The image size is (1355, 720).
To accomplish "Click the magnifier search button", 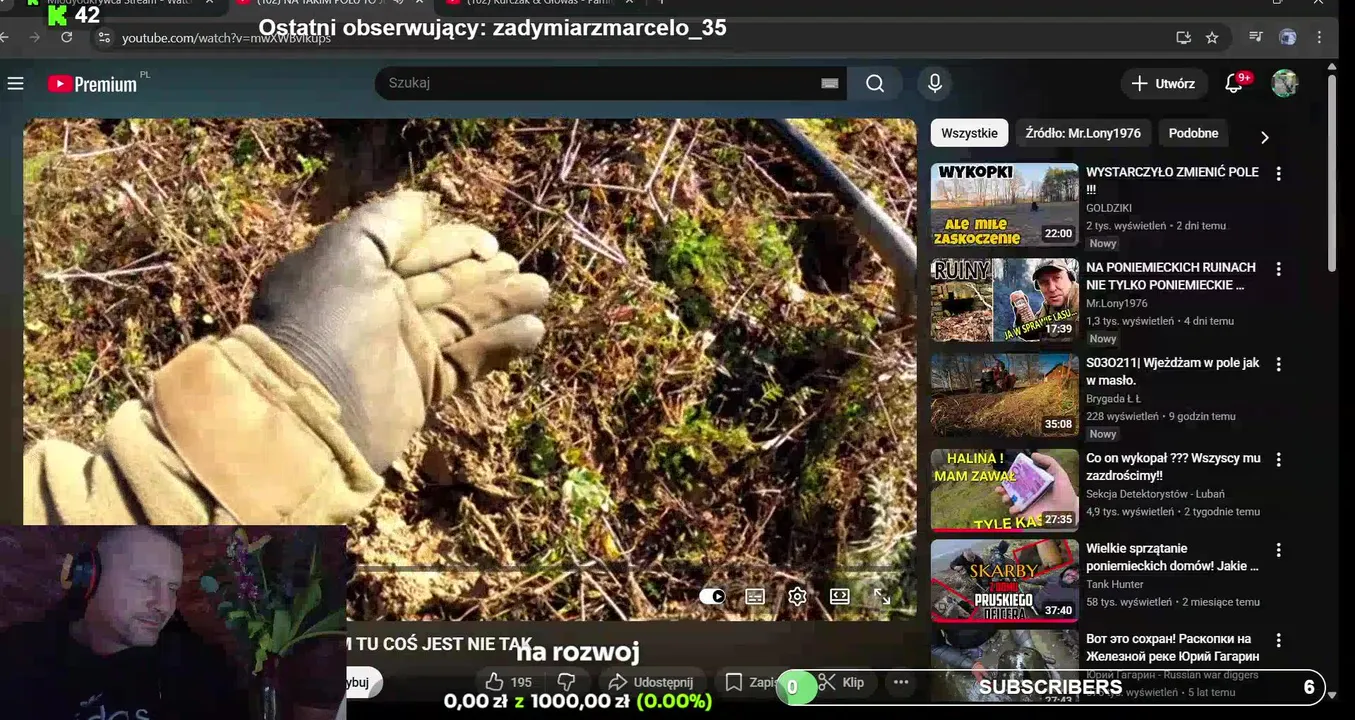I will 875,83.
